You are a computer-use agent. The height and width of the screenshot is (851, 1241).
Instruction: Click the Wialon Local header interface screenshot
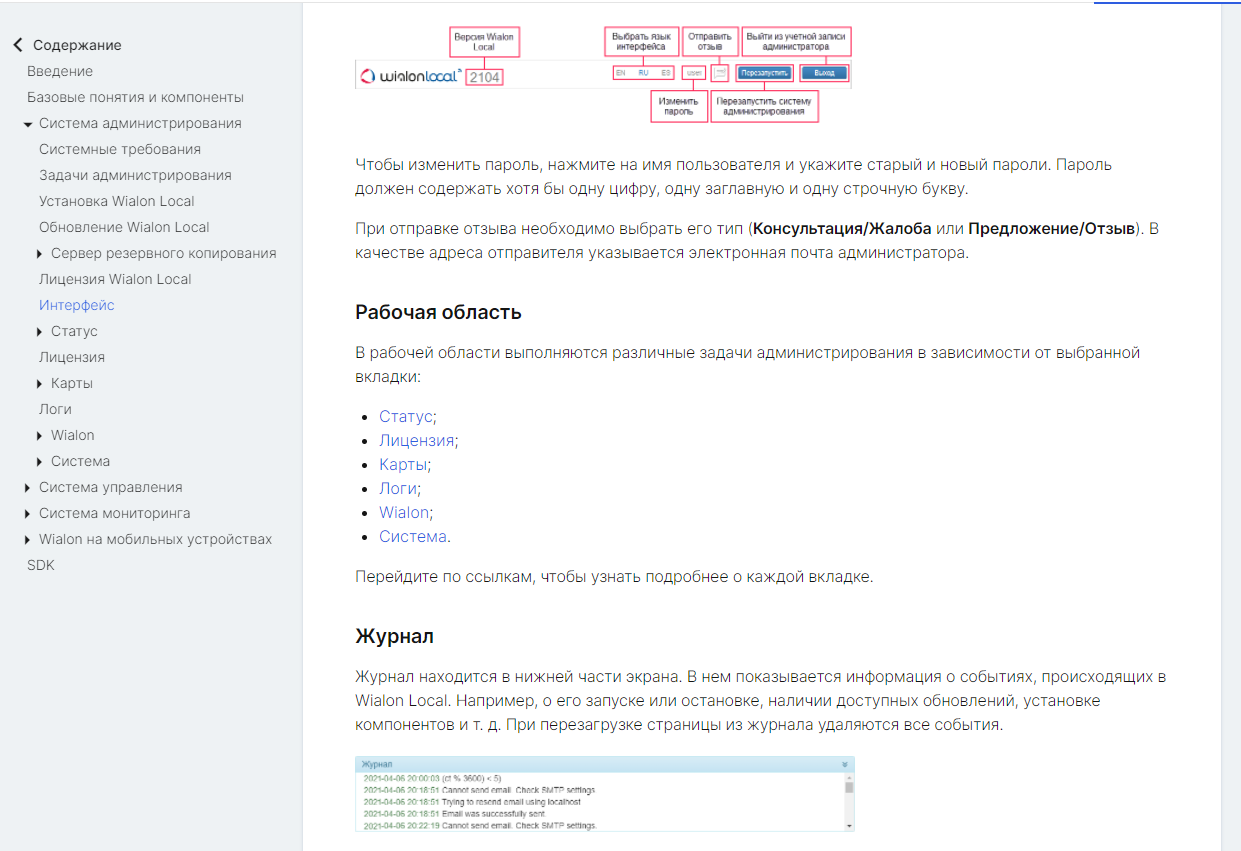[x=603, y=74]
